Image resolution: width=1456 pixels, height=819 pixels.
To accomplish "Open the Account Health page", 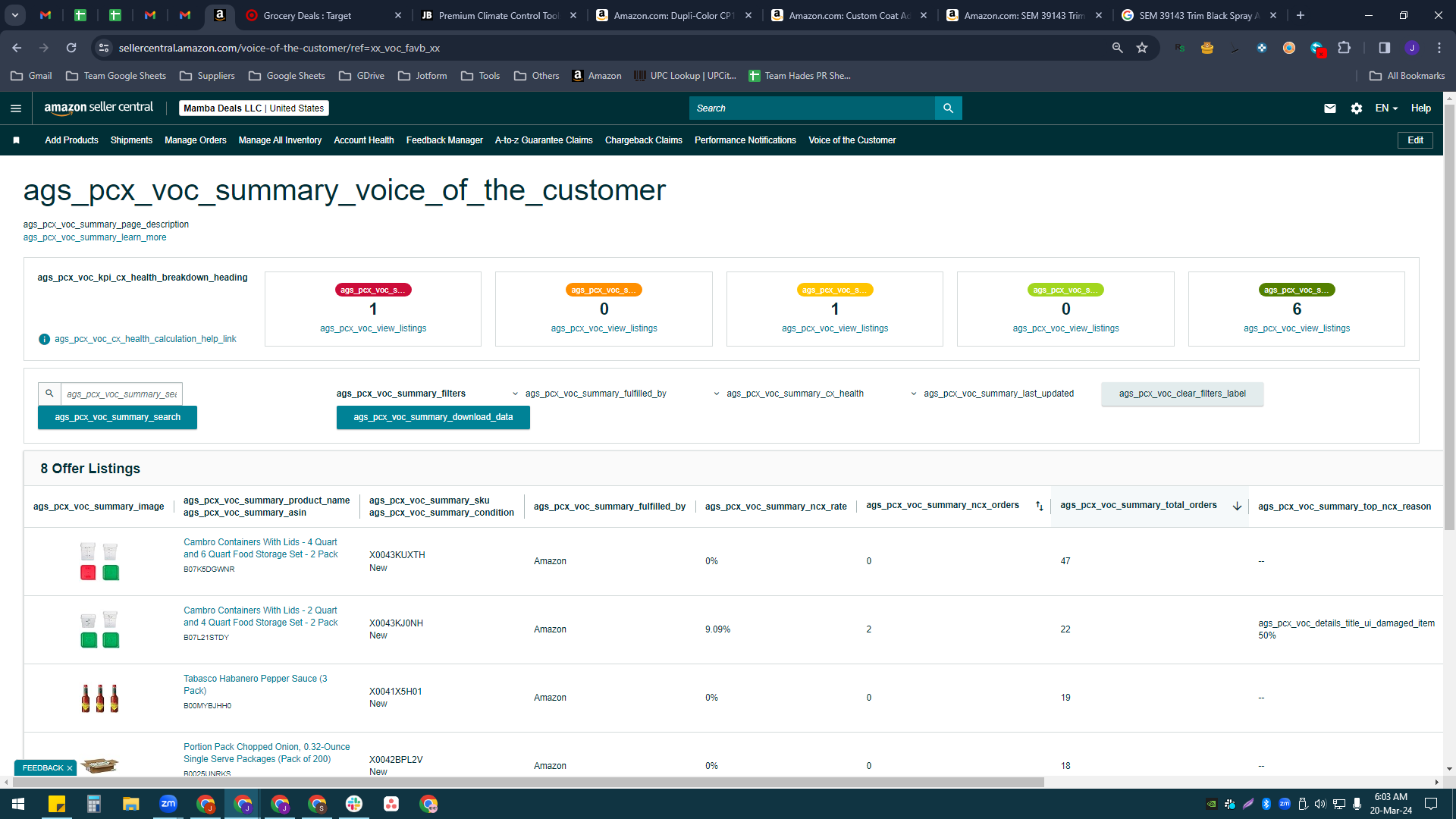I will 364,140.
